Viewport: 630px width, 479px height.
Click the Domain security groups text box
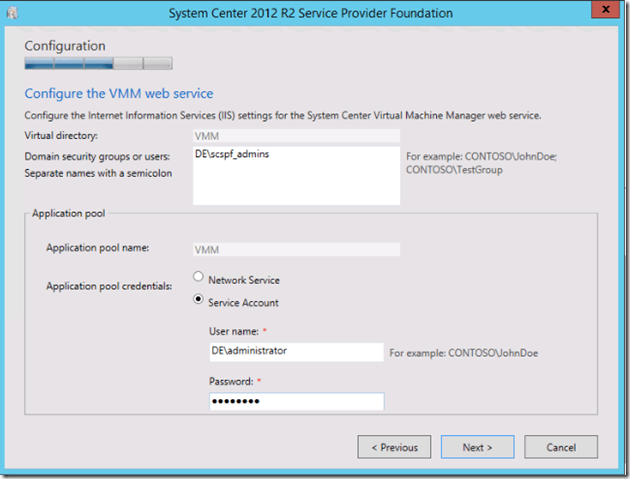[x=296, y=175]
